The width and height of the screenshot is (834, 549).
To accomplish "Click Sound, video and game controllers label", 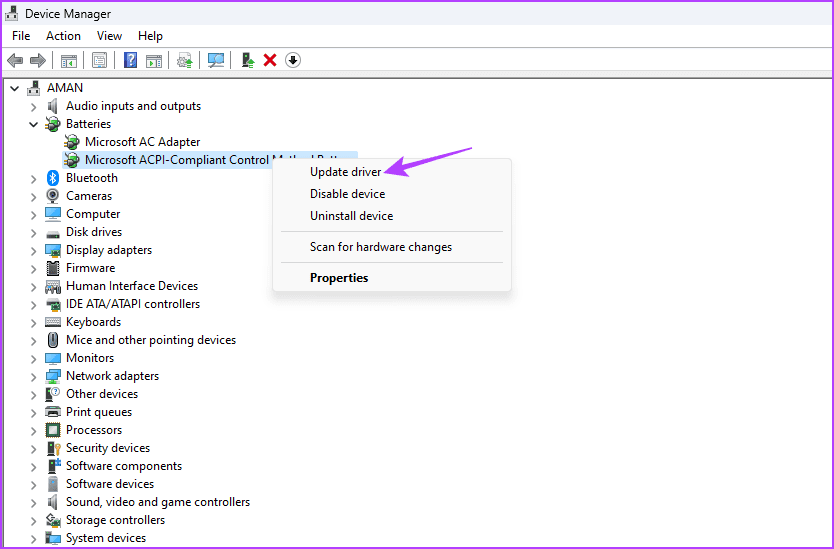I will pos(157,502).
